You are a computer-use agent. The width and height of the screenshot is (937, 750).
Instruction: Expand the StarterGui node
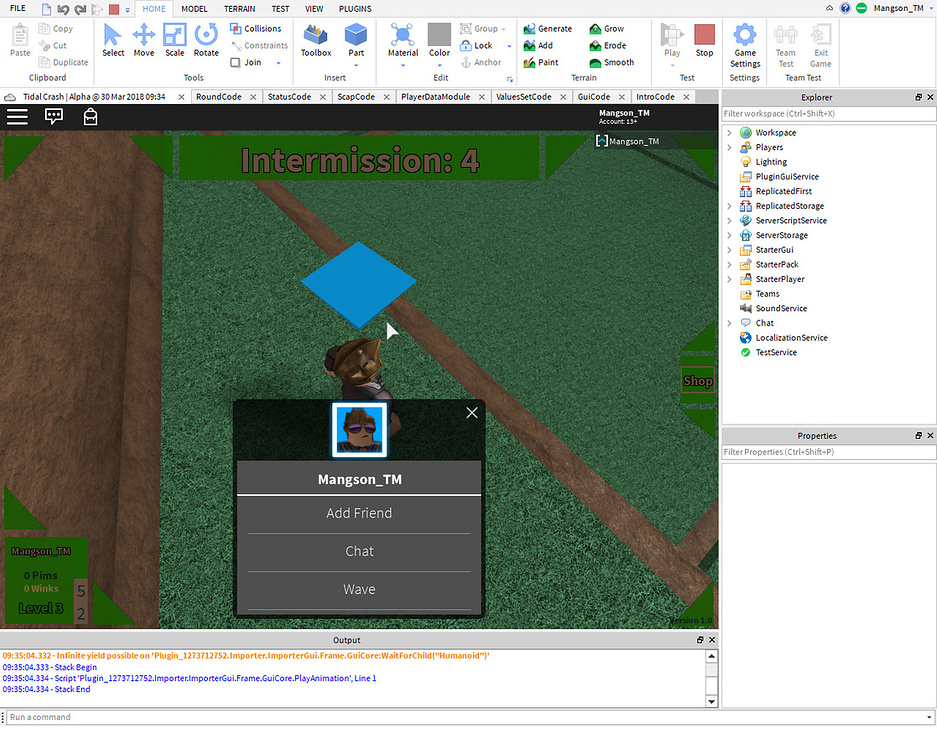coord(729,250)
